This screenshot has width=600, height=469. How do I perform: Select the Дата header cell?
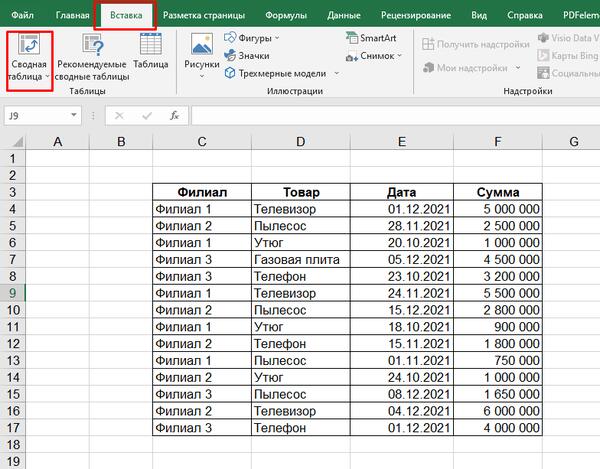[x=402, y=192]
